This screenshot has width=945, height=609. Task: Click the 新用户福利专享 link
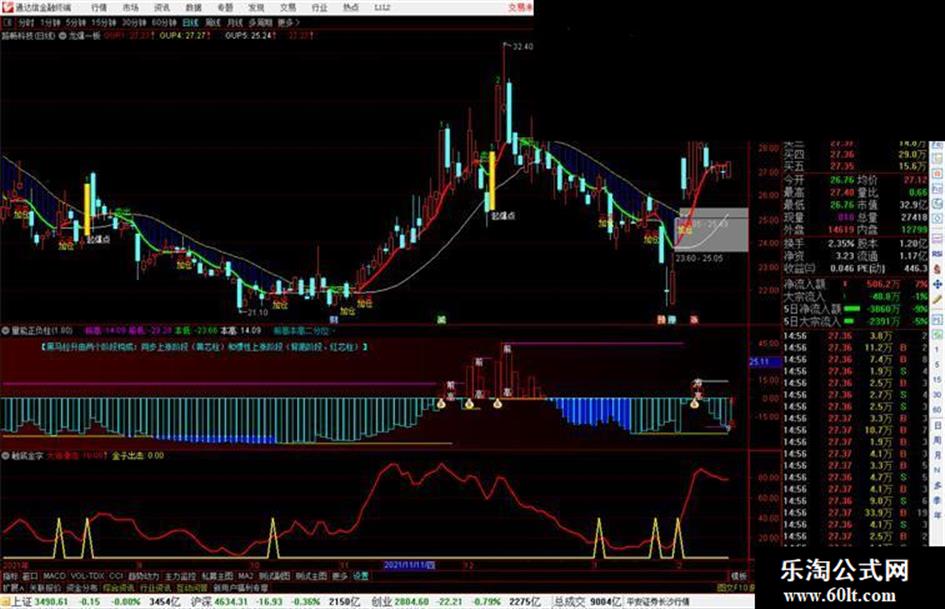click(240, 587)
